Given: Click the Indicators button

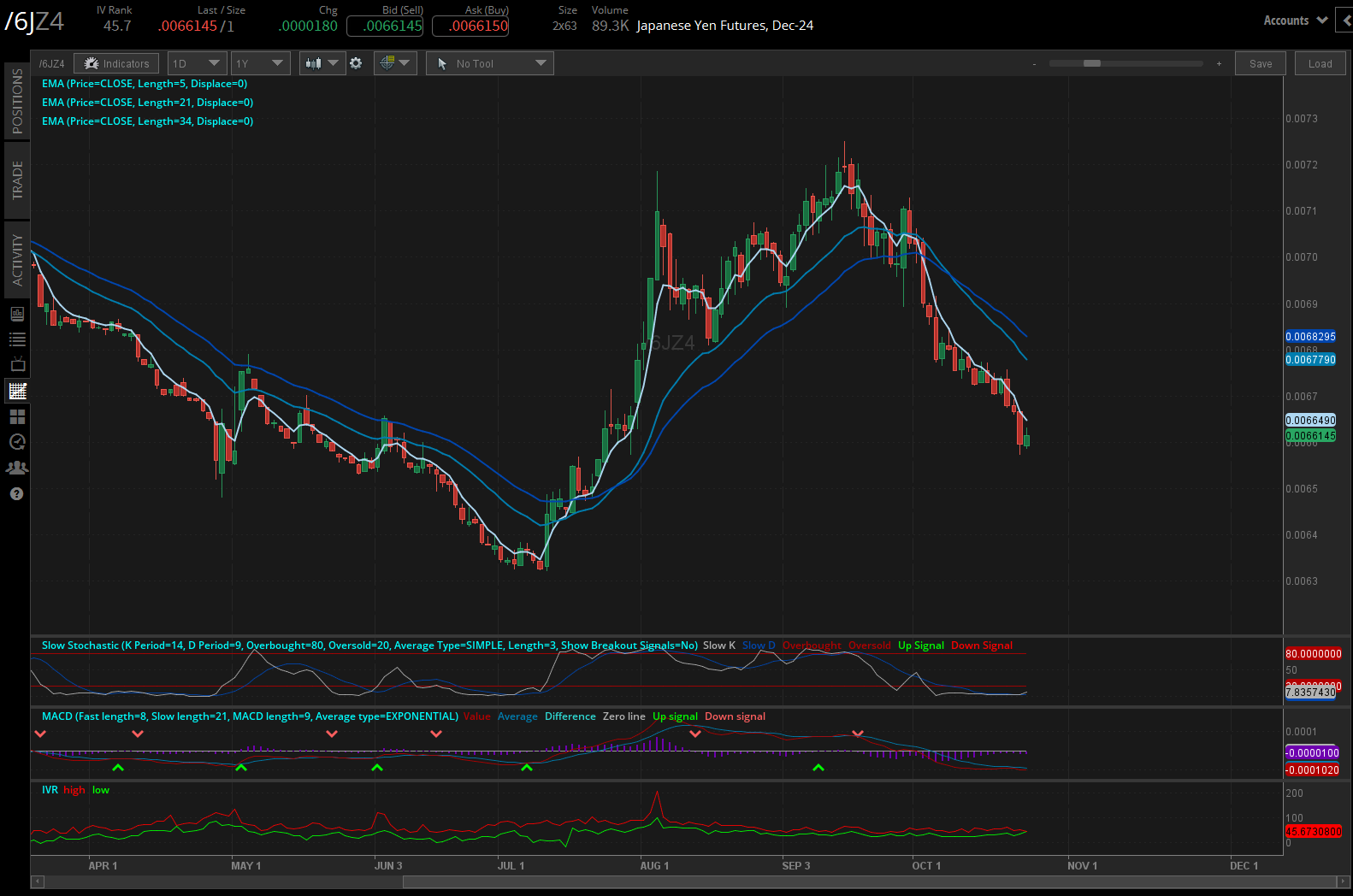Looking at the screenshot, I should (x=116, y=63).
